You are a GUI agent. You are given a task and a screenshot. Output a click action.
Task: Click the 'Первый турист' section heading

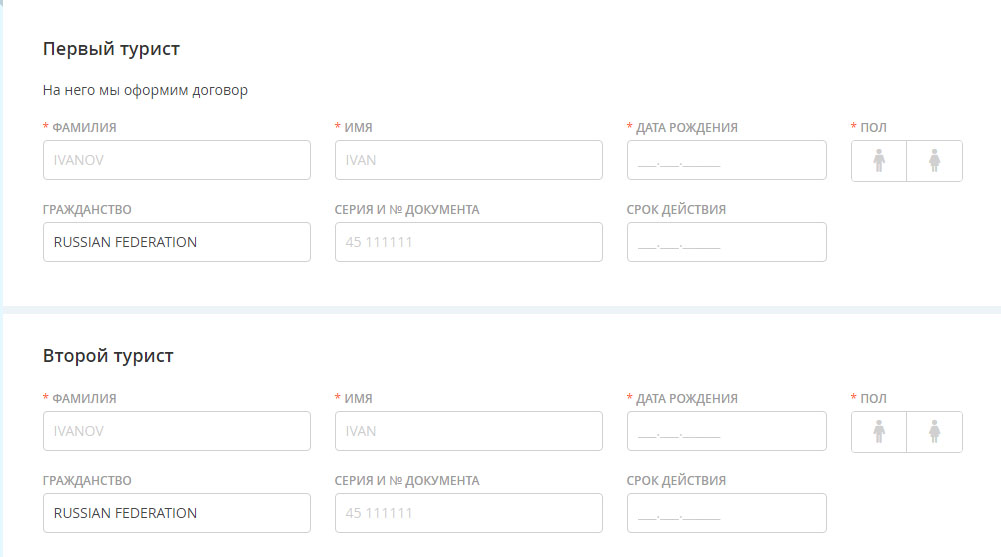111,49
